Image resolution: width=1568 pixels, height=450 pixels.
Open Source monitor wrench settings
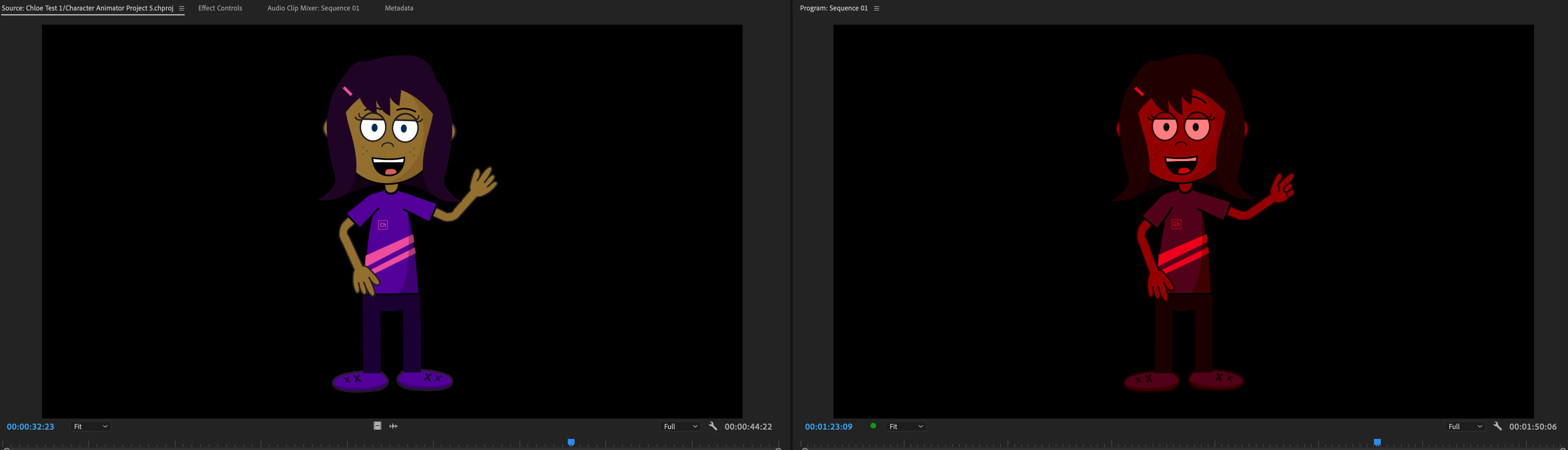point(713,426)
